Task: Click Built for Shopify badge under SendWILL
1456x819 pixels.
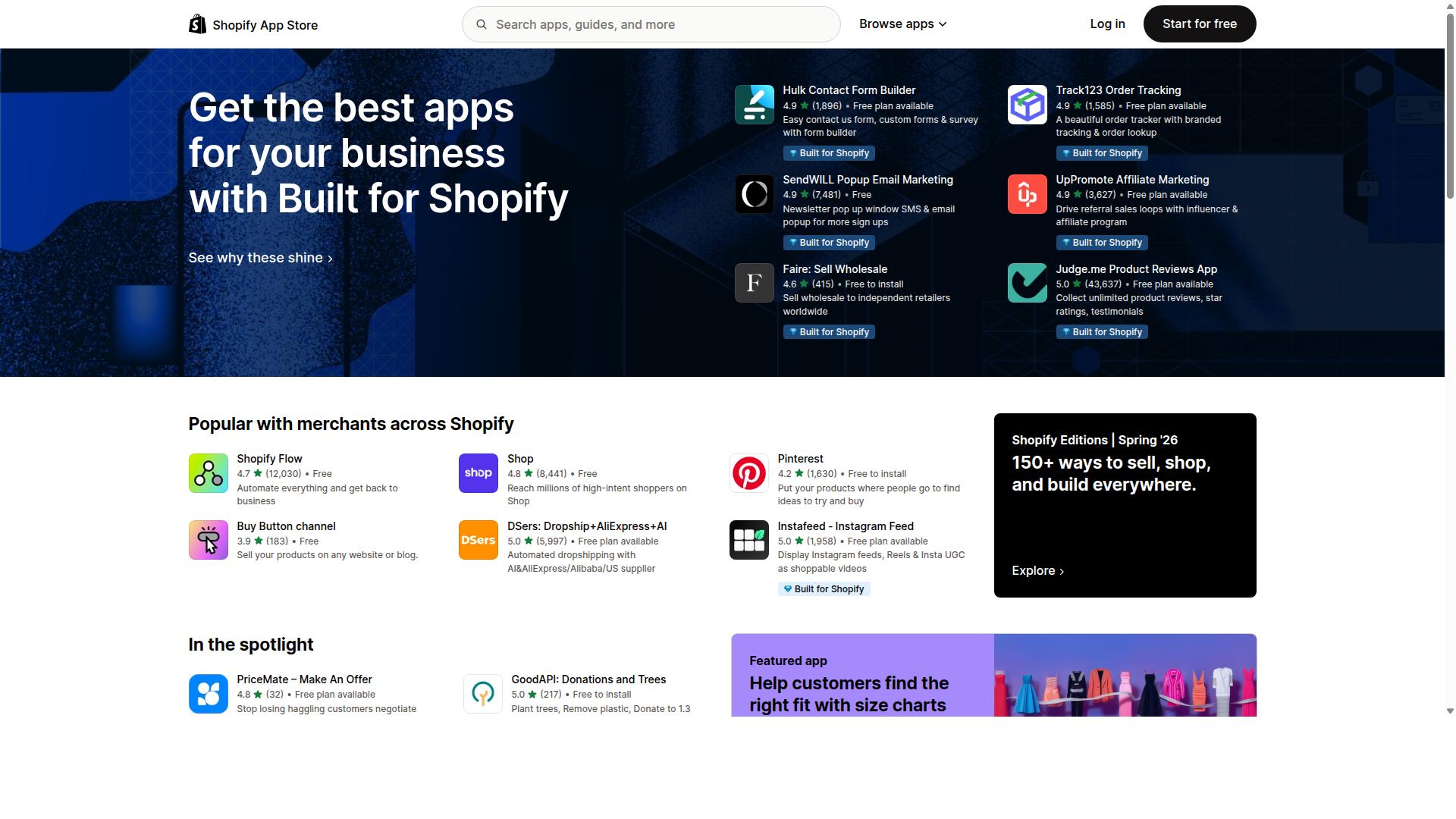Action: pos(829,243)
